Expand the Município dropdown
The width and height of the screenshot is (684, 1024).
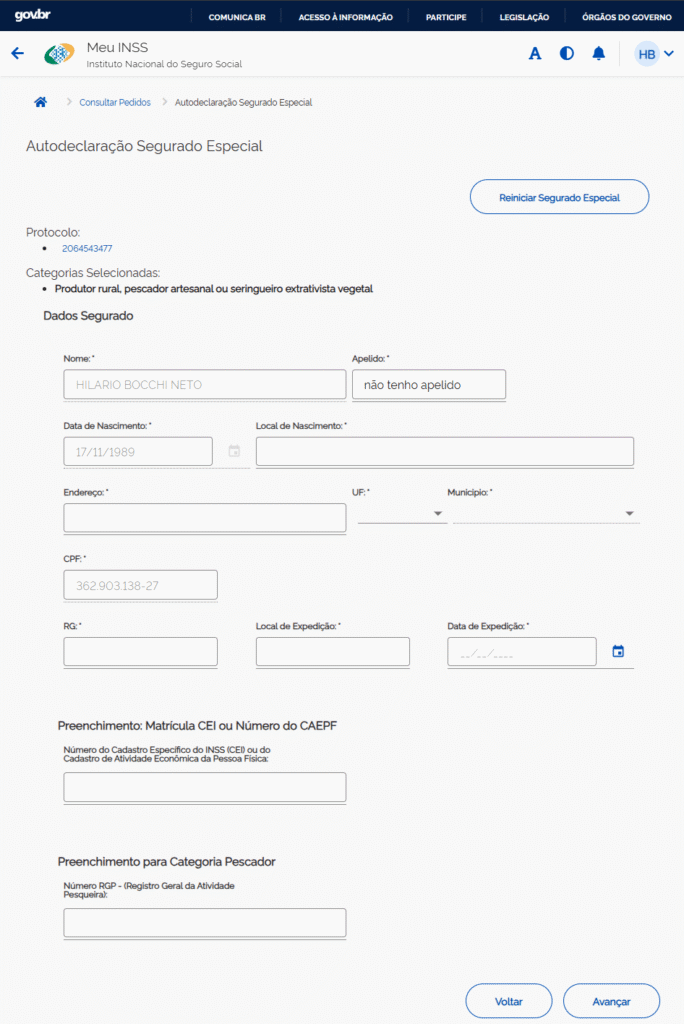click(x=546, y=513)
